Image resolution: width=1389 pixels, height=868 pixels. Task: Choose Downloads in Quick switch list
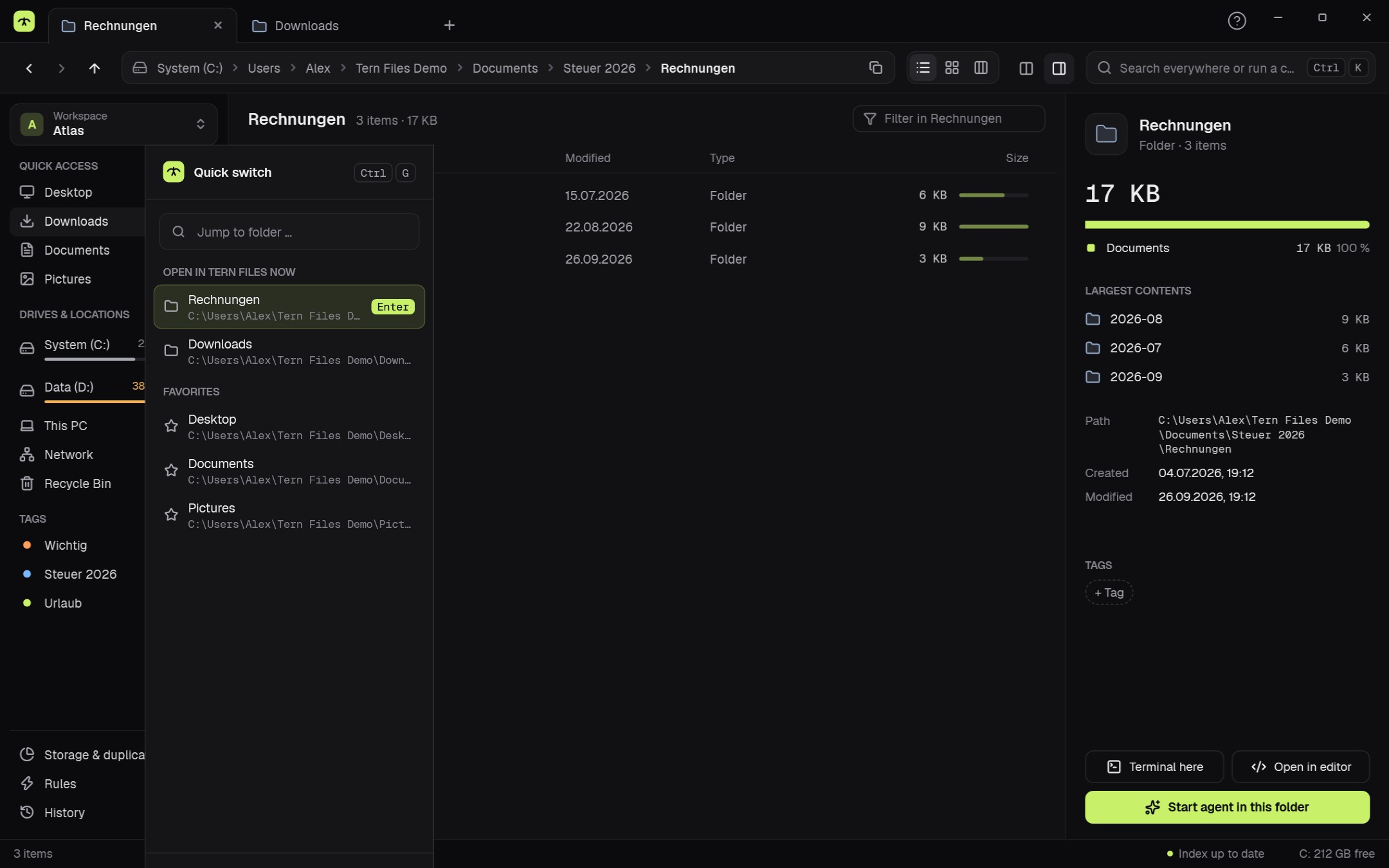click(289, 351)
